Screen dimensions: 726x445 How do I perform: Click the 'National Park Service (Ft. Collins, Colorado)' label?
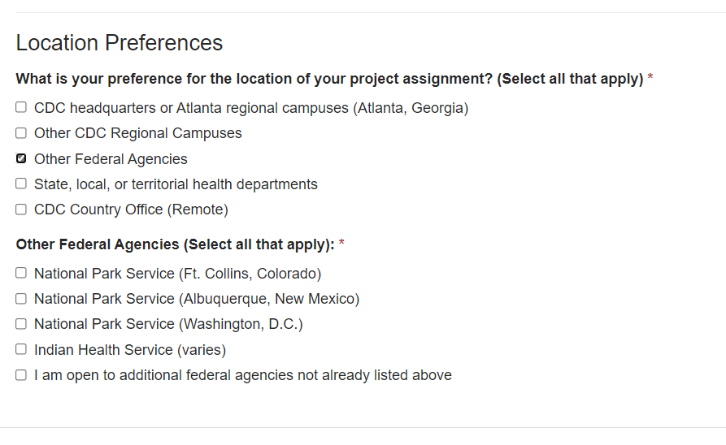point(177,273)
